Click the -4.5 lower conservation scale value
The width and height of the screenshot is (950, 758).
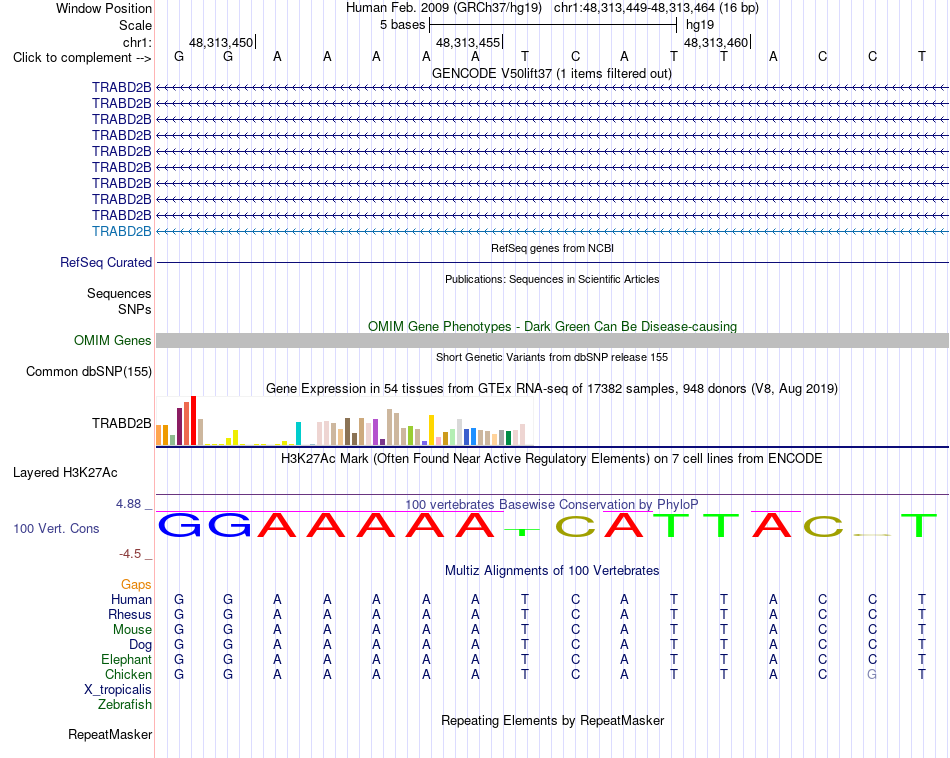point(130,553)
